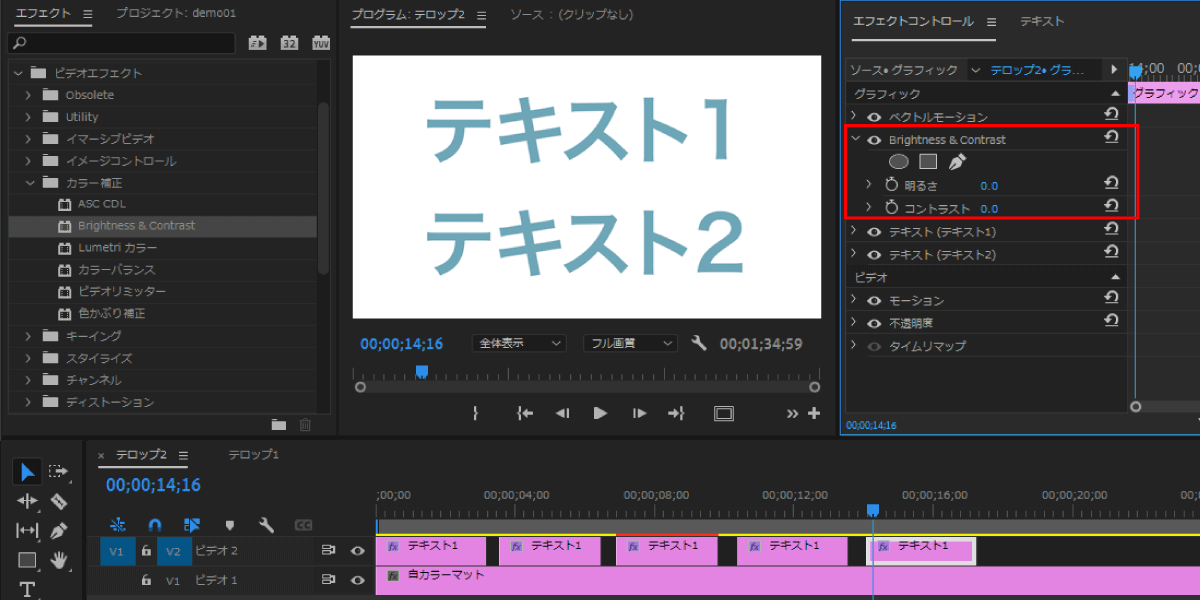The width and height of the screenshot is (1200, 600).
Task: Go to Out point
Action: pyautogui.click(x=677, y=413)
